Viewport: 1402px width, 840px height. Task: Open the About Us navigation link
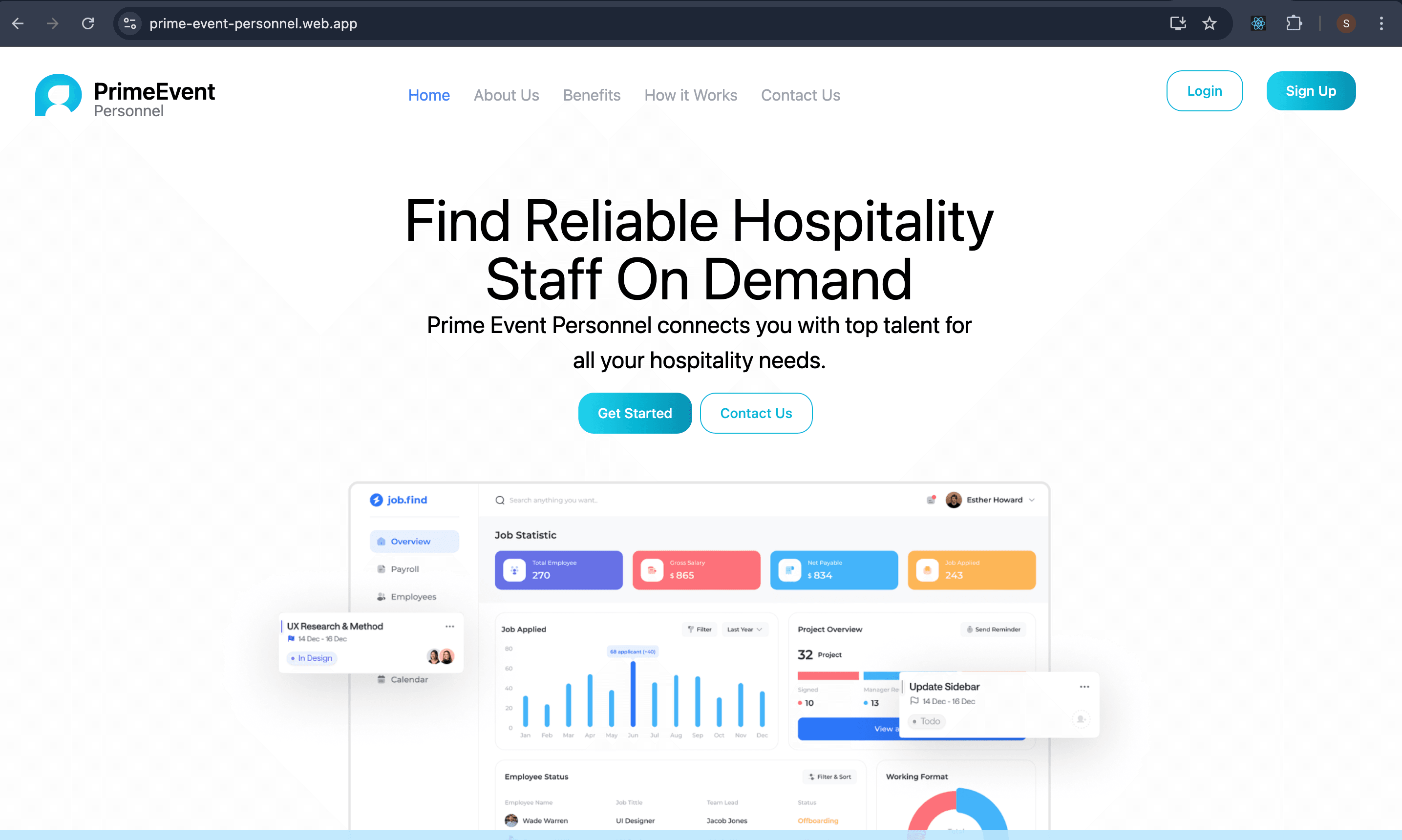click(507, 95)
